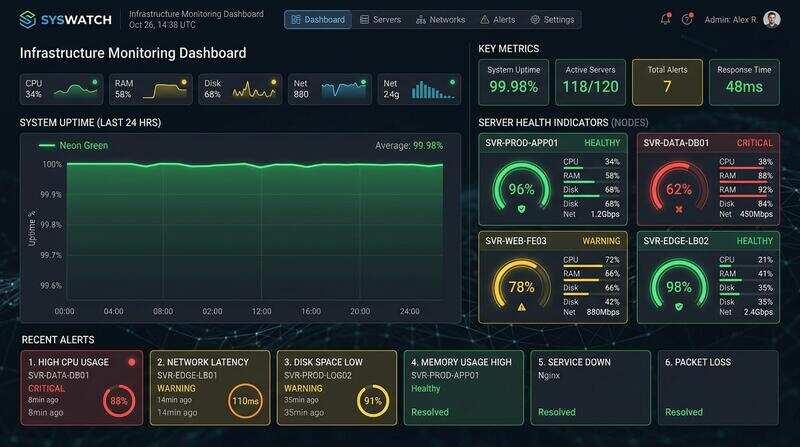Image resolution: width=800 pixels, height=447 pixels.
Task: Click the yellow warning triangle under 78%
Action: point(521,307)
